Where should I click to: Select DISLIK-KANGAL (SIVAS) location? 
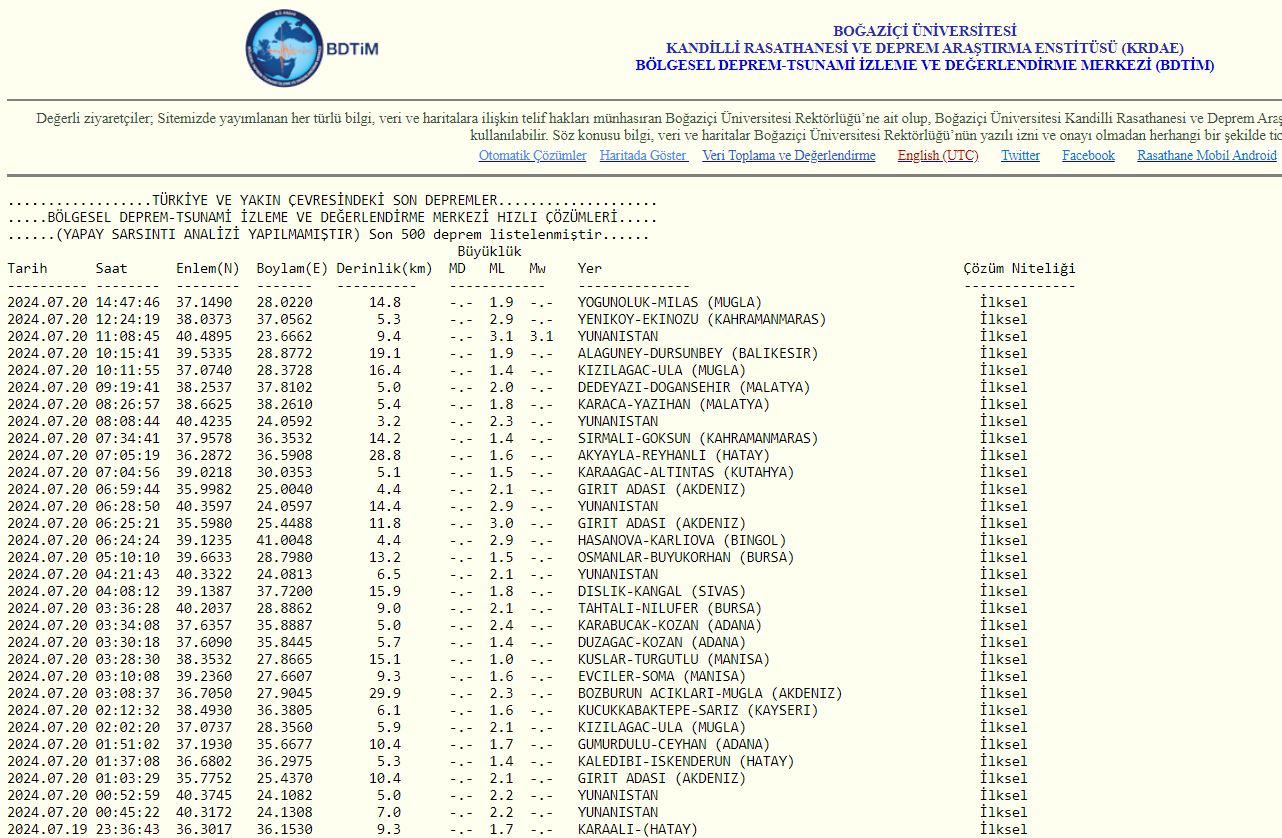[662, 591]
